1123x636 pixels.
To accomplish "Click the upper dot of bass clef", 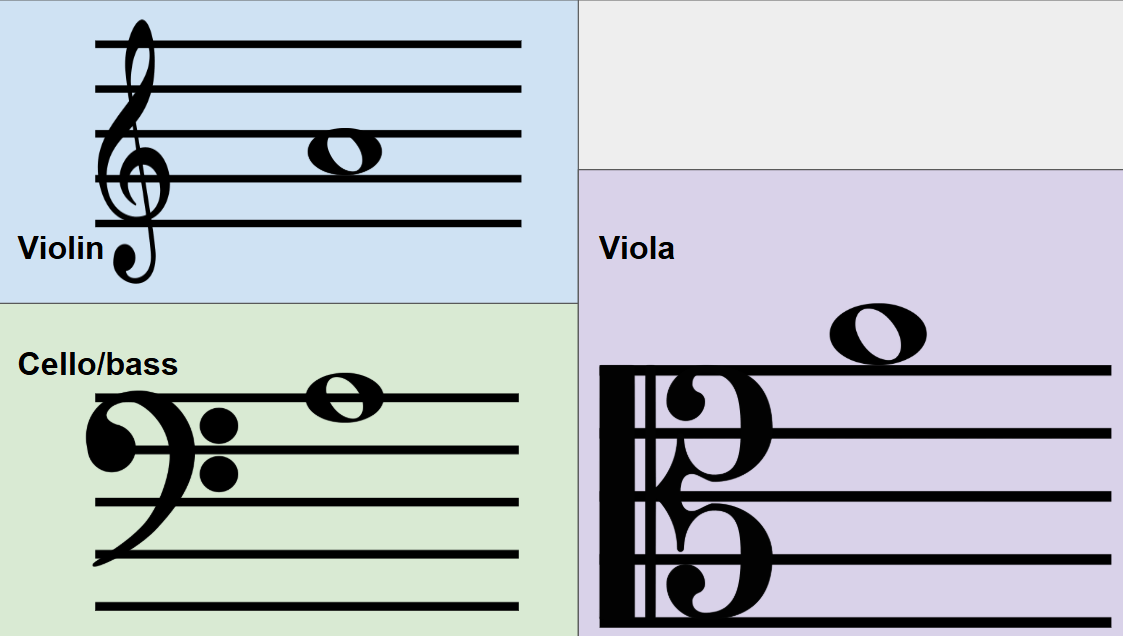I will click(x=218, y=427).
